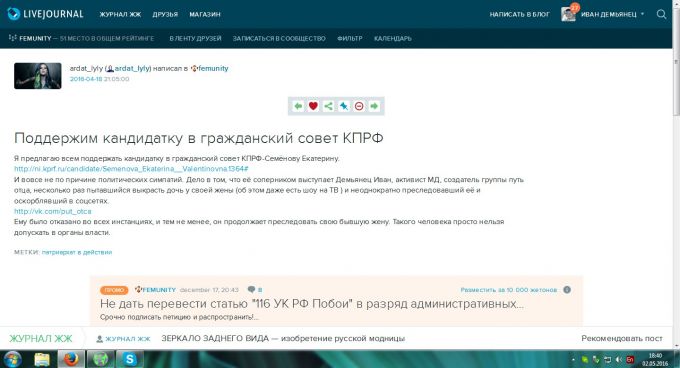Open Skype from the taskbar
The image size is (680, 368).
point(130,359)
